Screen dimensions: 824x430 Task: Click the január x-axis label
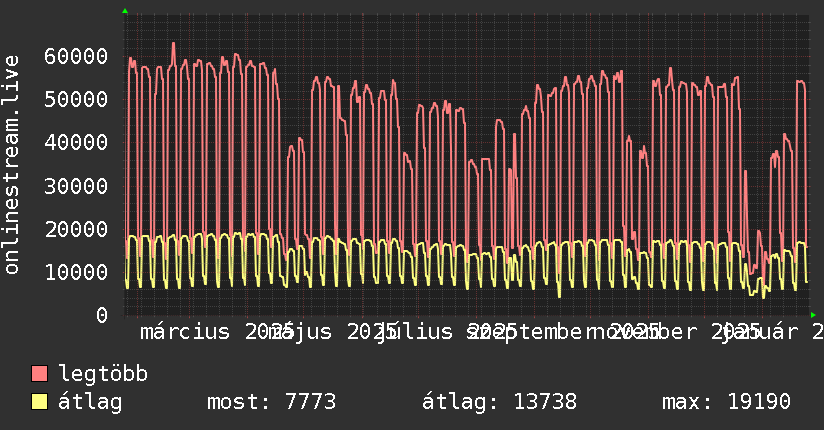pos(760,332)
